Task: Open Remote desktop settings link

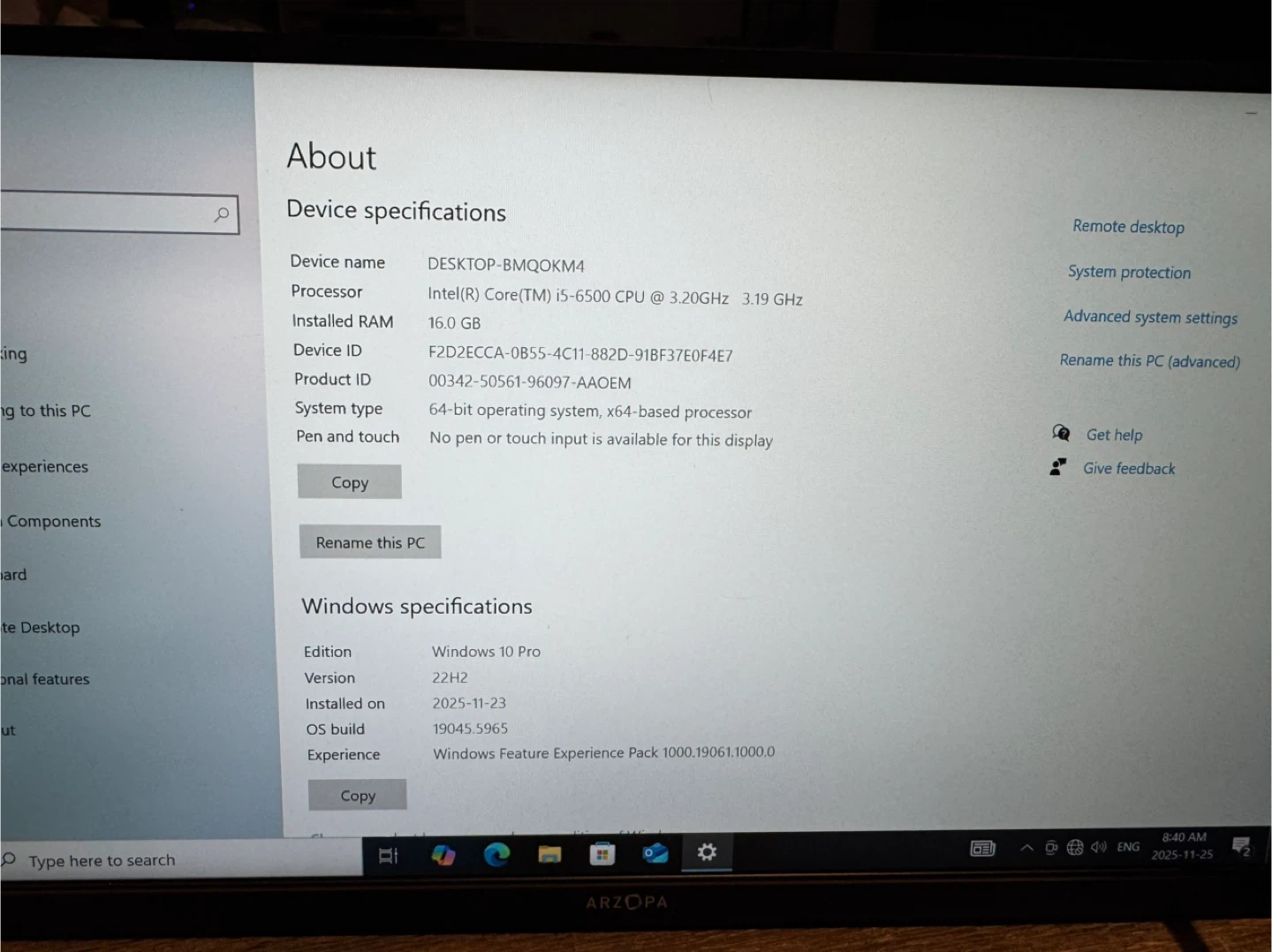Action: coord(1128,227)
